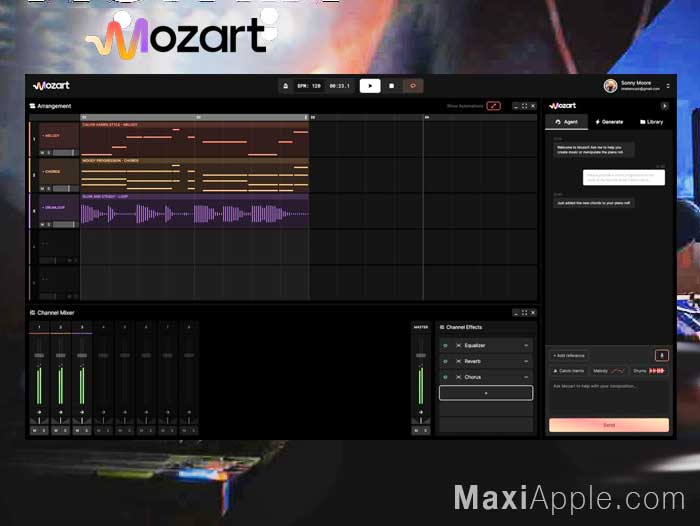Mute the Chords track in arrangement
Image resolution: width=700 pixels, height=526 pixels.
coord(43,189)
